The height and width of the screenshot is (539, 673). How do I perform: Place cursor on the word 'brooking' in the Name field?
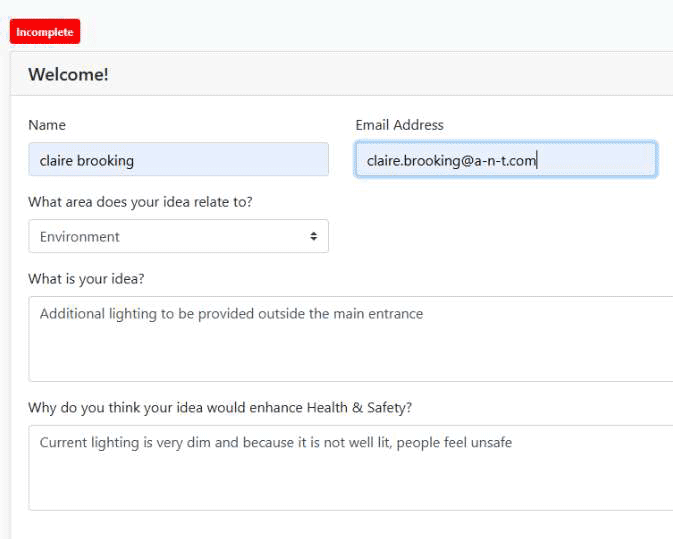point(106,160)
